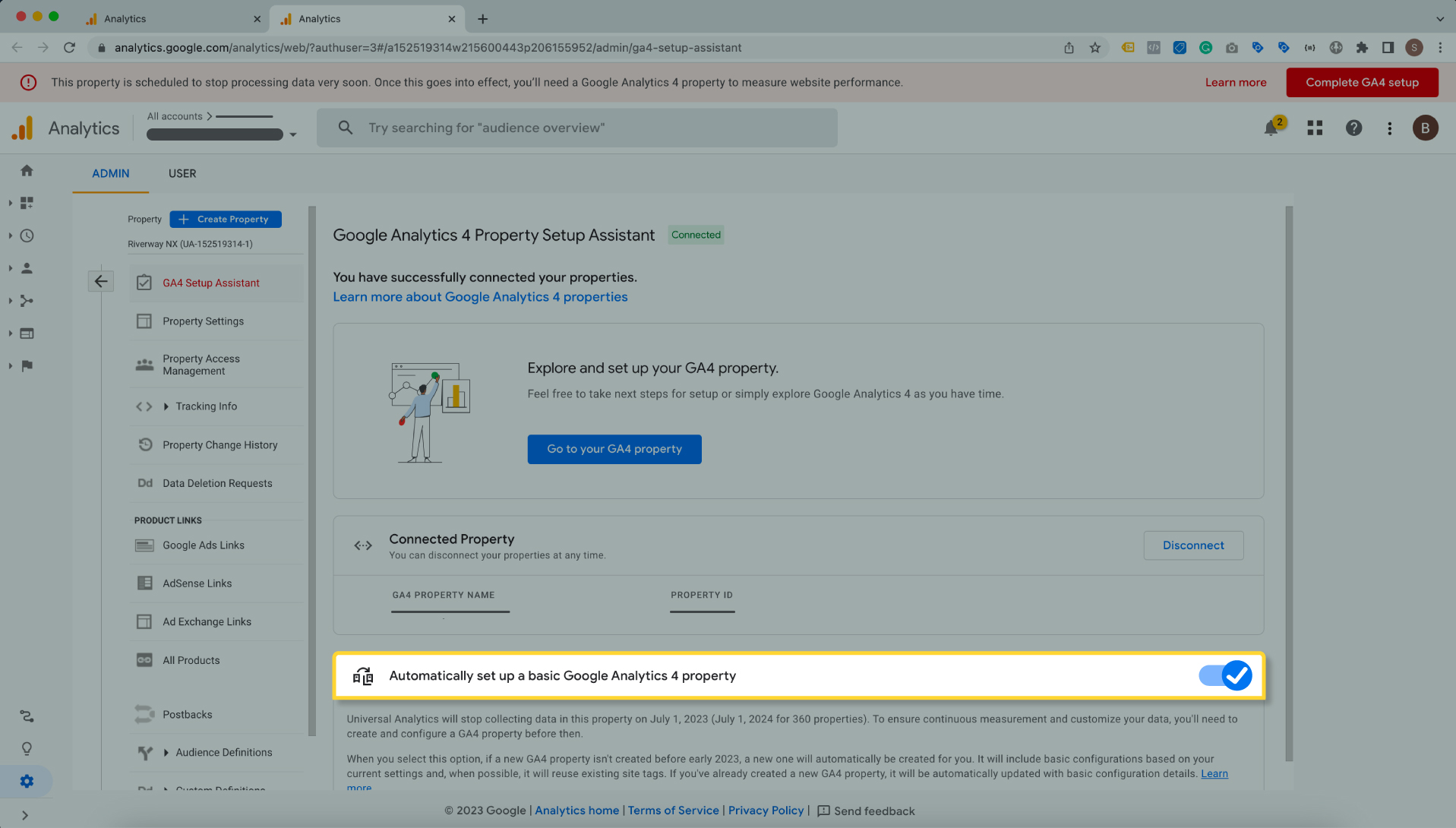Open Privacy Policy link
This screenshot has width=1456, height=828.
[766, 811]
